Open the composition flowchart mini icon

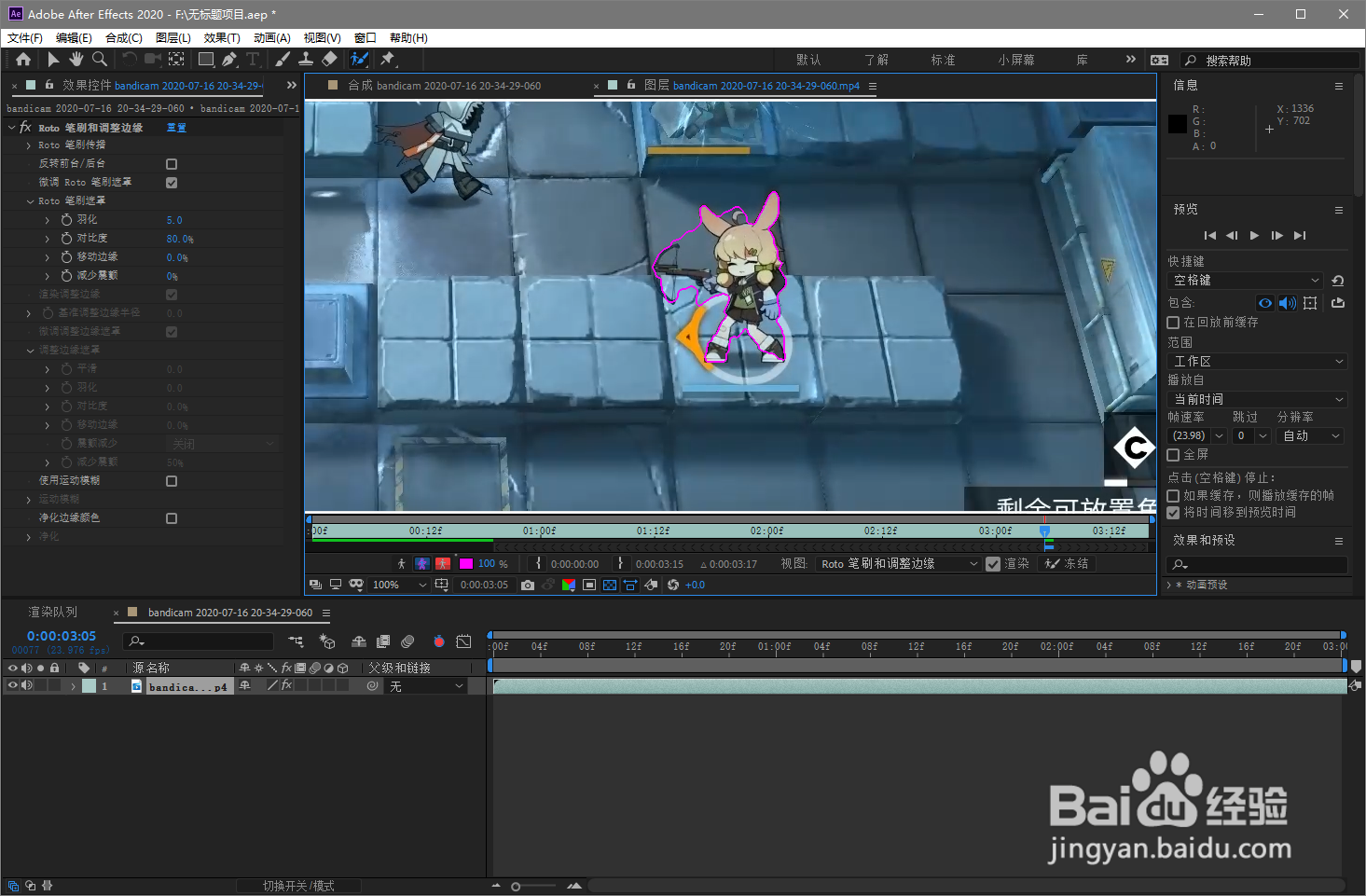296,641
